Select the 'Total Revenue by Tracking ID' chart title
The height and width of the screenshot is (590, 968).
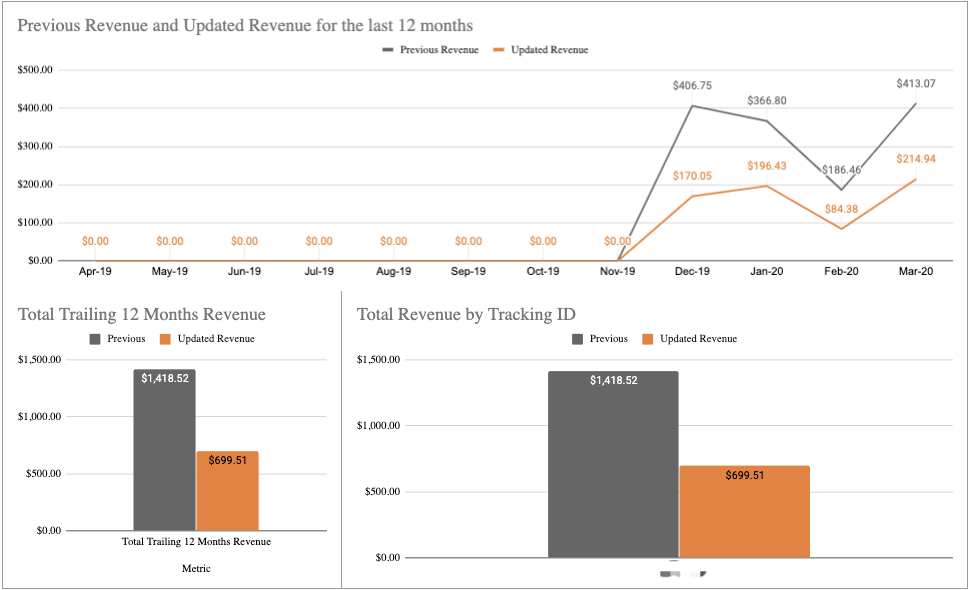pos(466,314)
